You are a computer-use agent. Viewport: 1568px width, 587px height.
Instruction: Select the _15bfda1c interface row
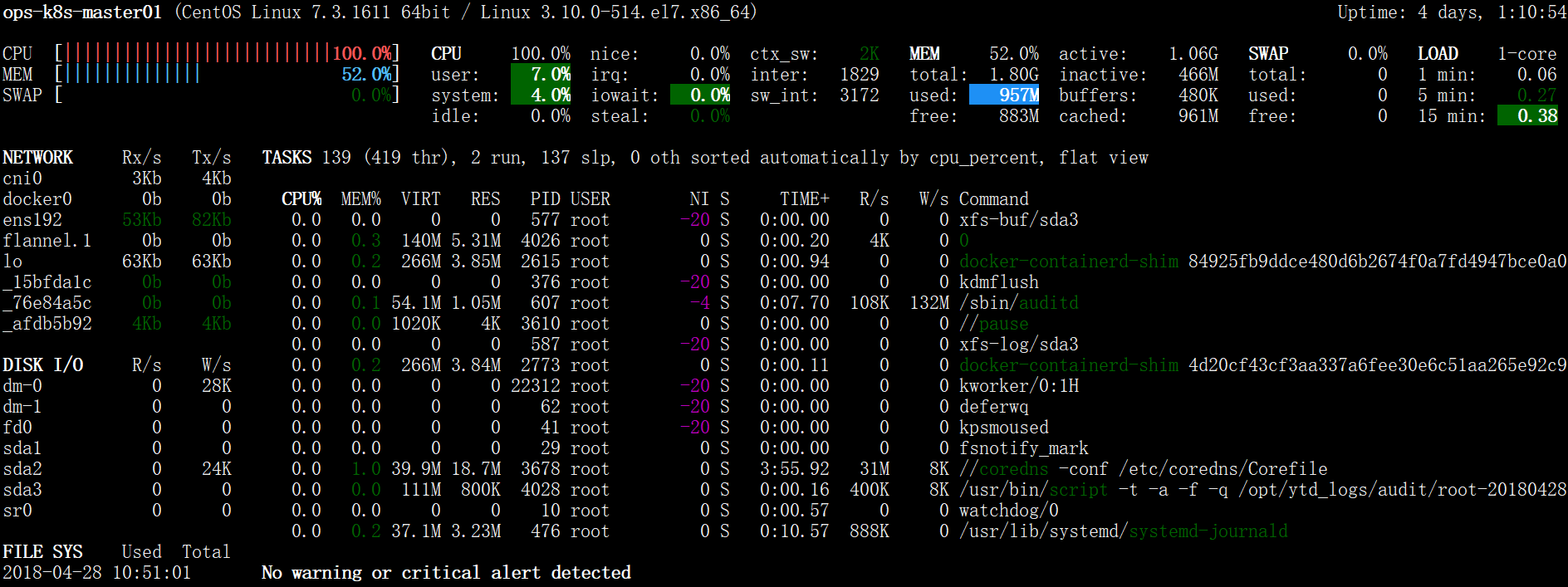coord(117,282)
